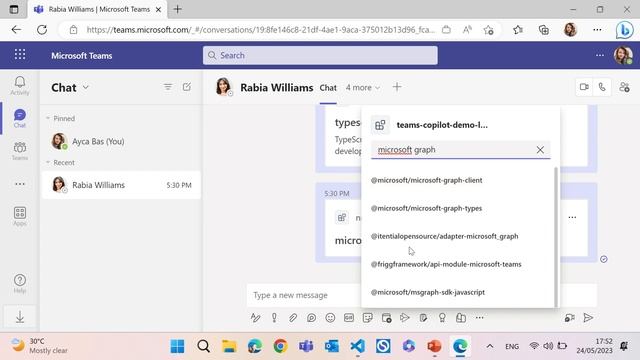Viewport: 640px width, 360px height.
Task: Click the Type a new message box
Action: point(303,295)
